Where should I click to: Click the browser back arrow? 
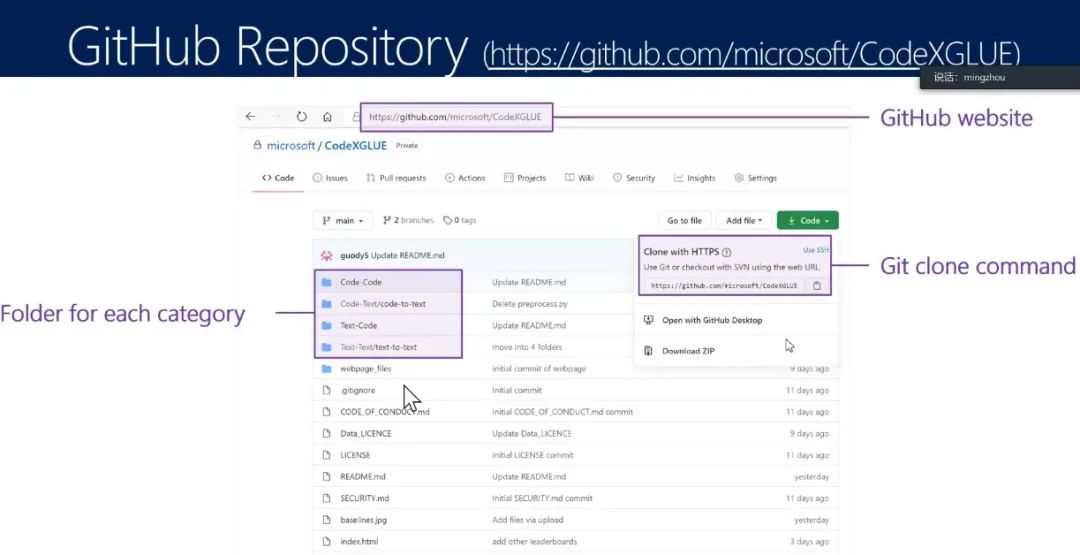250,117
